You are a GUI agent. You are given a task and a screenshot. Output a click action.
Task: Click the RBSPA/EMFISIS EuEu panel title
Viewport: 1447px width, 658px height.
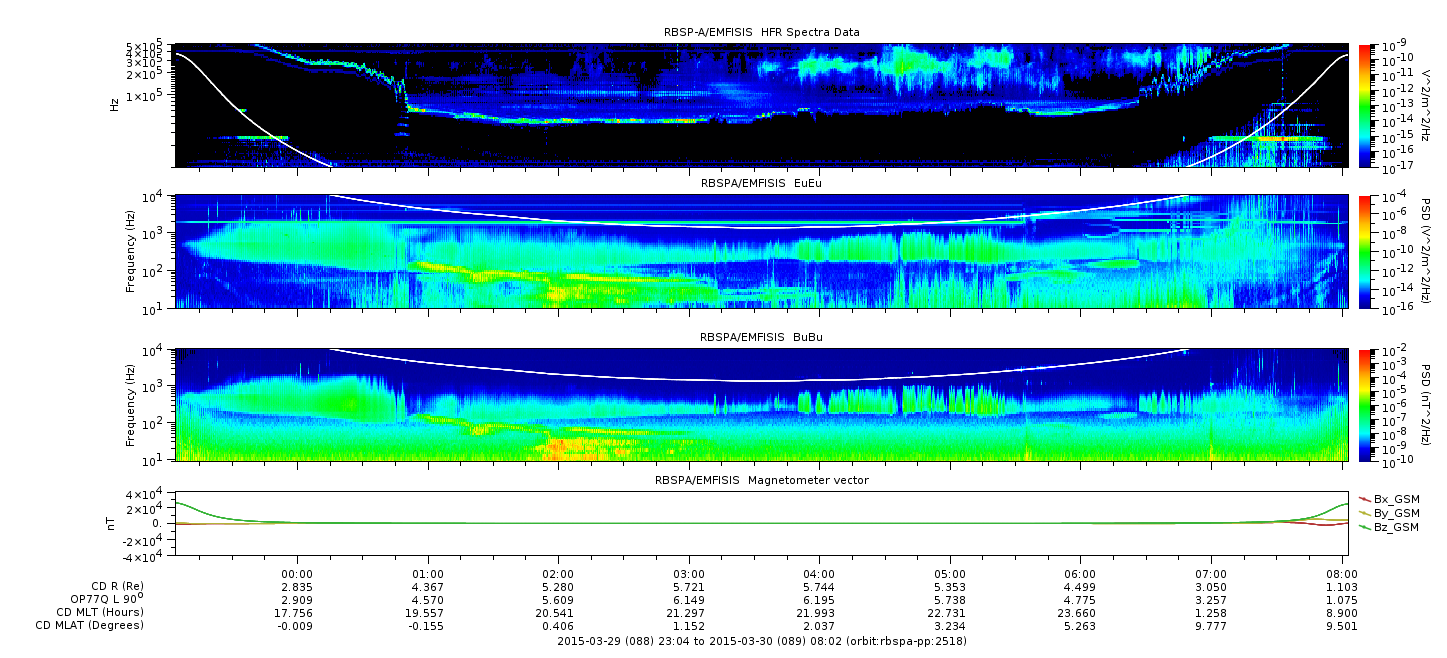pyautogui.click(x=761, y=184)
